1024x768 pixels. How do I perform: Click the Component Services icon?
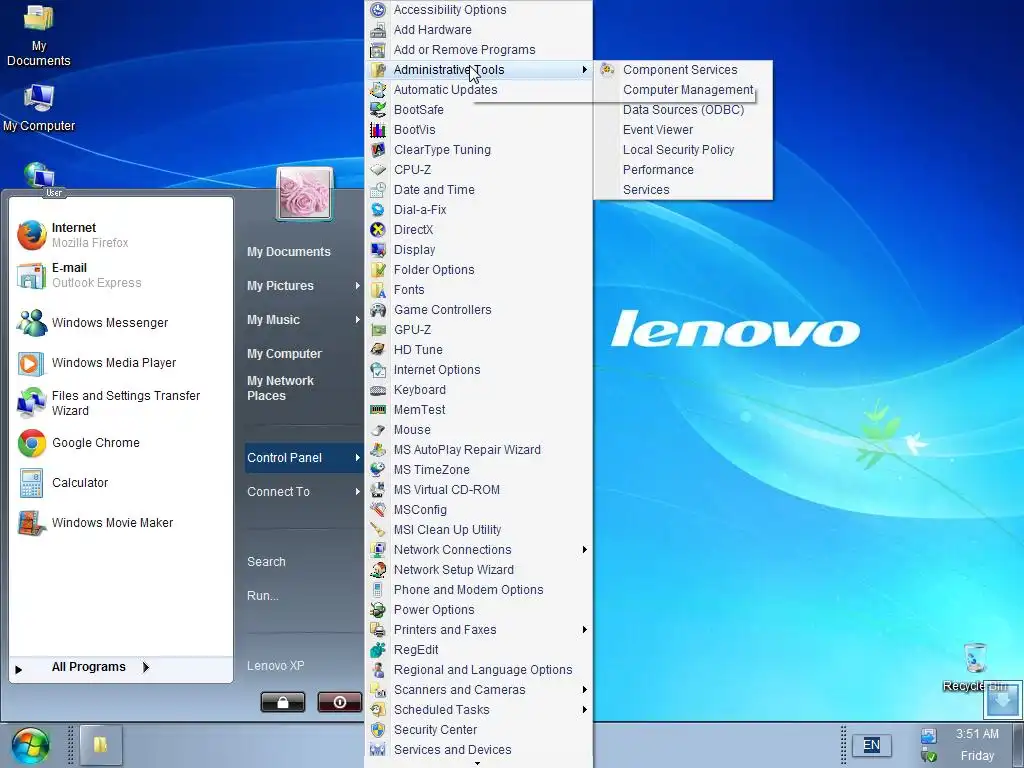(x=607, y=69)
